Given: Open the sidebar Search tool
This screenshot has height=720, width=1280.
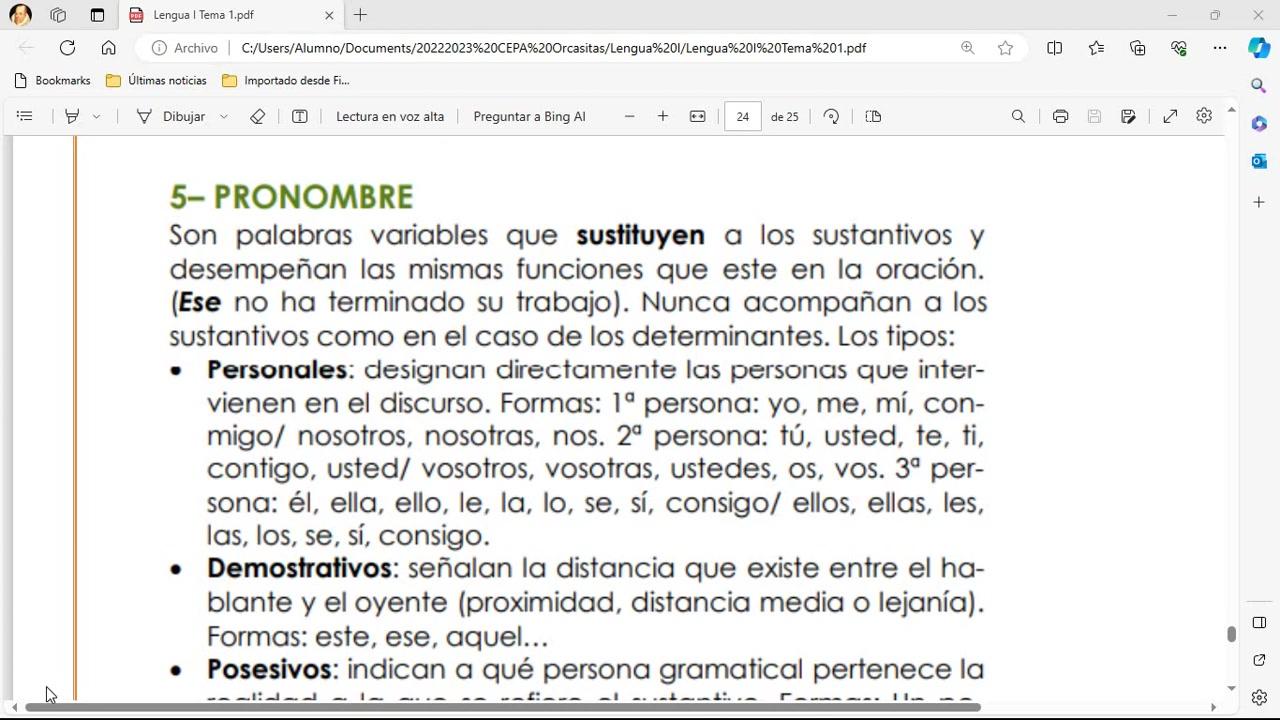Looking at the screenshot, I should tap(1259, 86).
